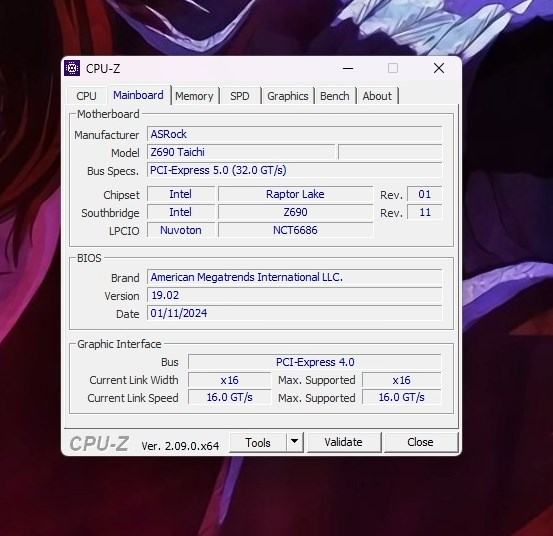The height and width of the screenshot is (536, 553).
Task: Switch to the CPU tab
Action: click(x=86, y=96)
